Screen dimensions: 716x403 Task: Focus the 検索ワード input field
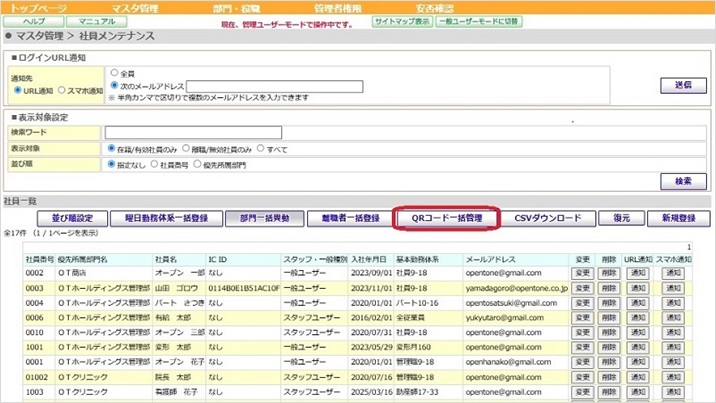pyautogui.click(x=193, y=132)
